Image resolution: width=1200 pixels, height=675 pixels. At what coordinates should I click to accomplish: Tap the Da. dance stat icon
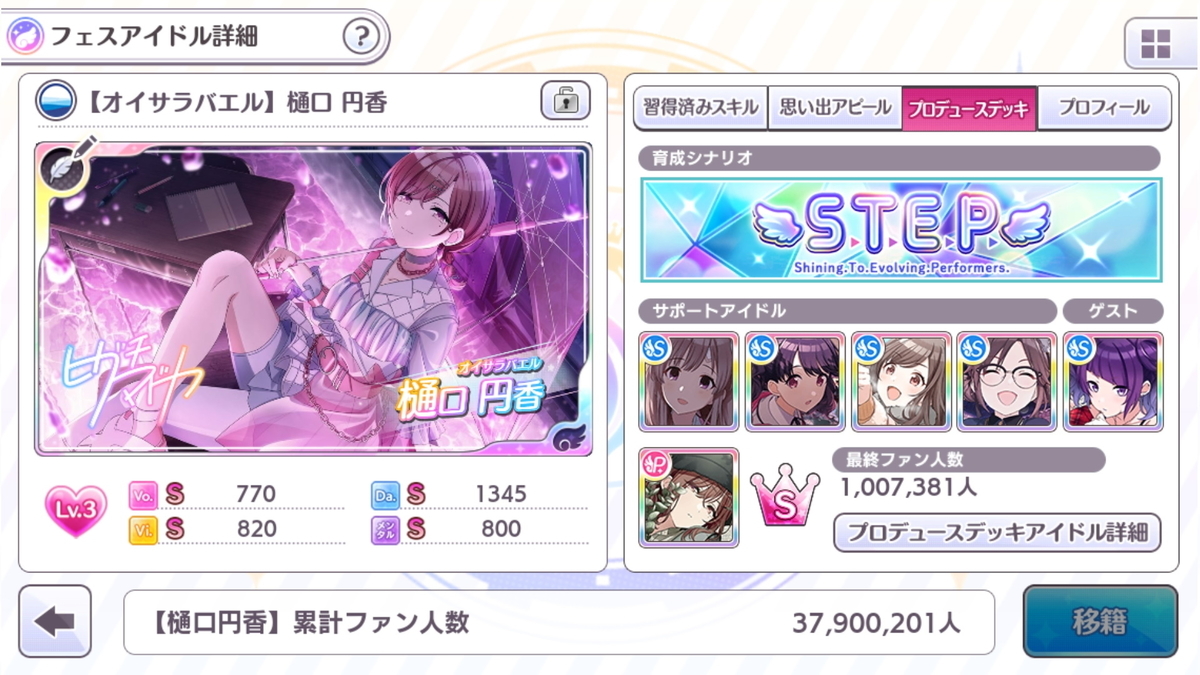click(385, 495)
